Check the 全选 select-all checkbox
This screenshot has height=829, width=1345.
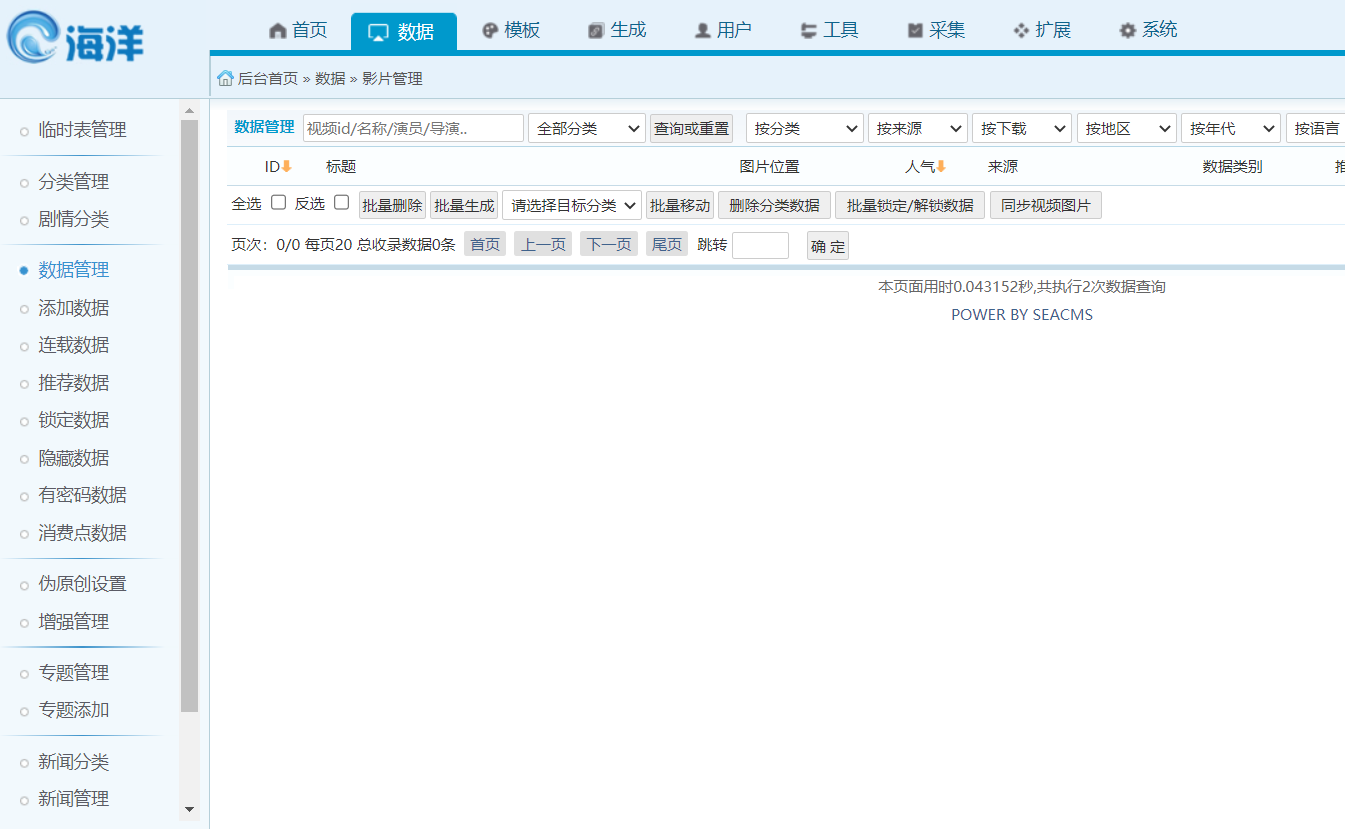coord(279,202)
